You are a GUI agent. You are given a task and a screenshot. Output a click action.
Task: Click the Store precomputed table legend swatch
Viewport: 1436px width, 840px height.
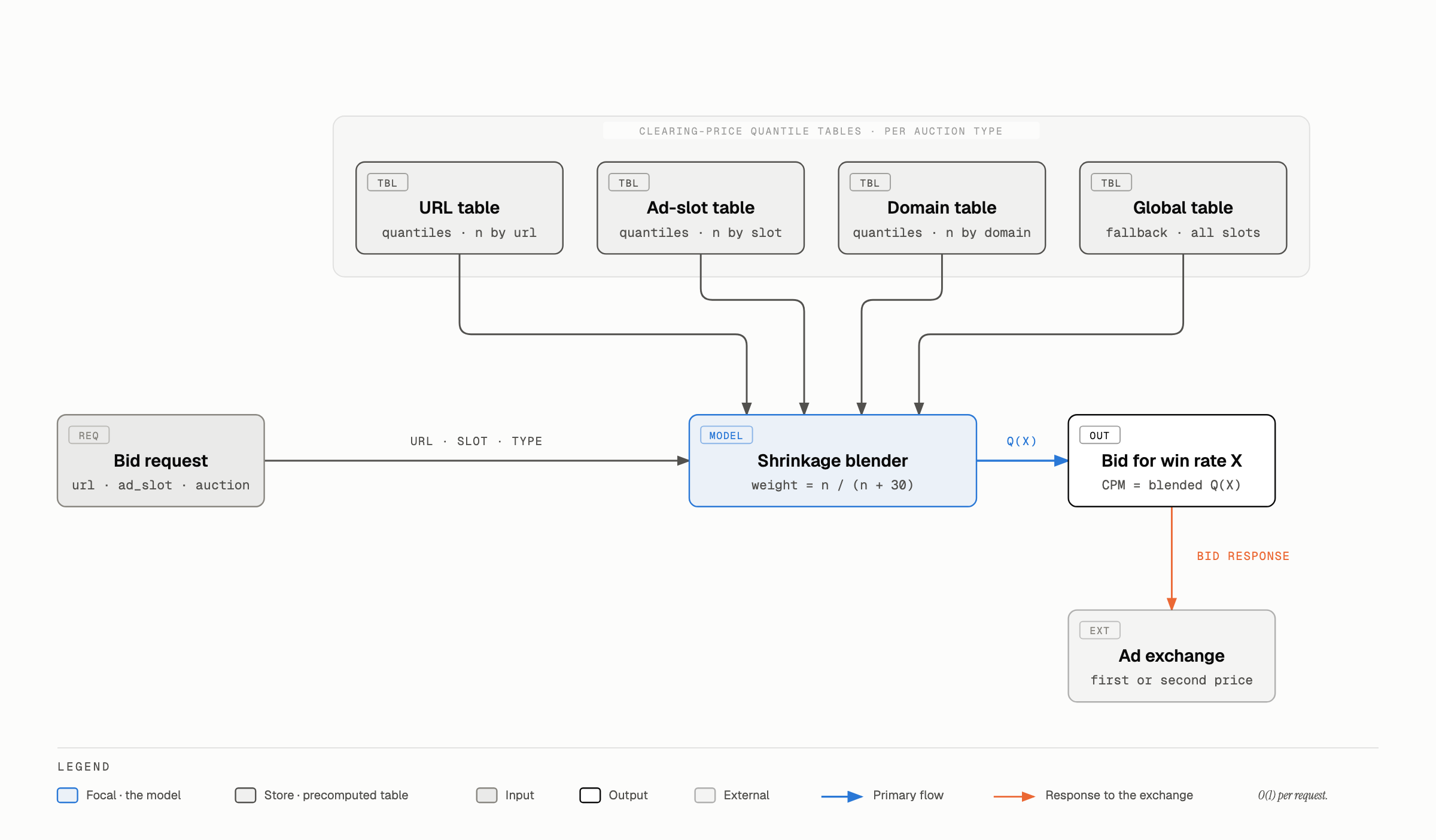click(245, 795)
